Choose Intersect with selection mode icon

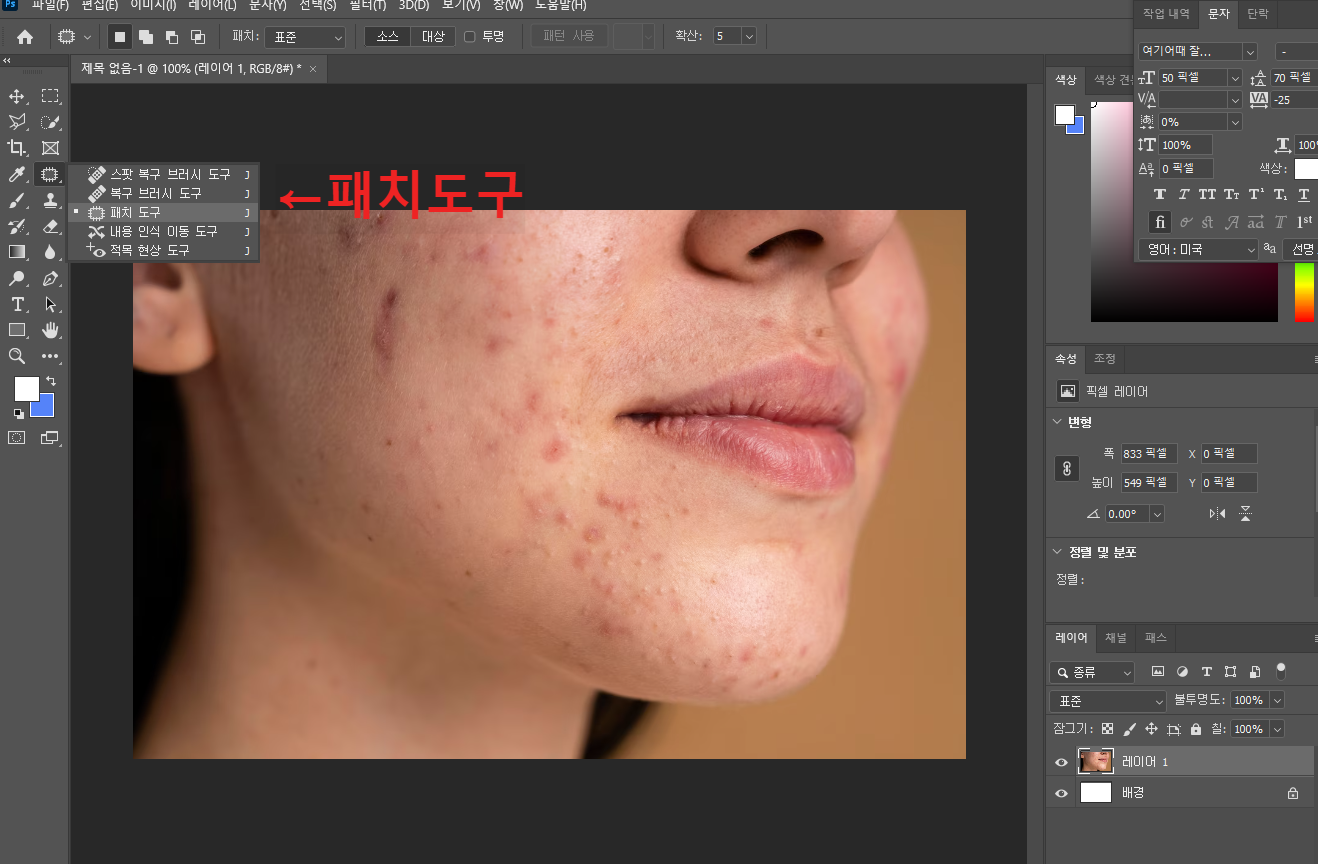coord(198,37)
